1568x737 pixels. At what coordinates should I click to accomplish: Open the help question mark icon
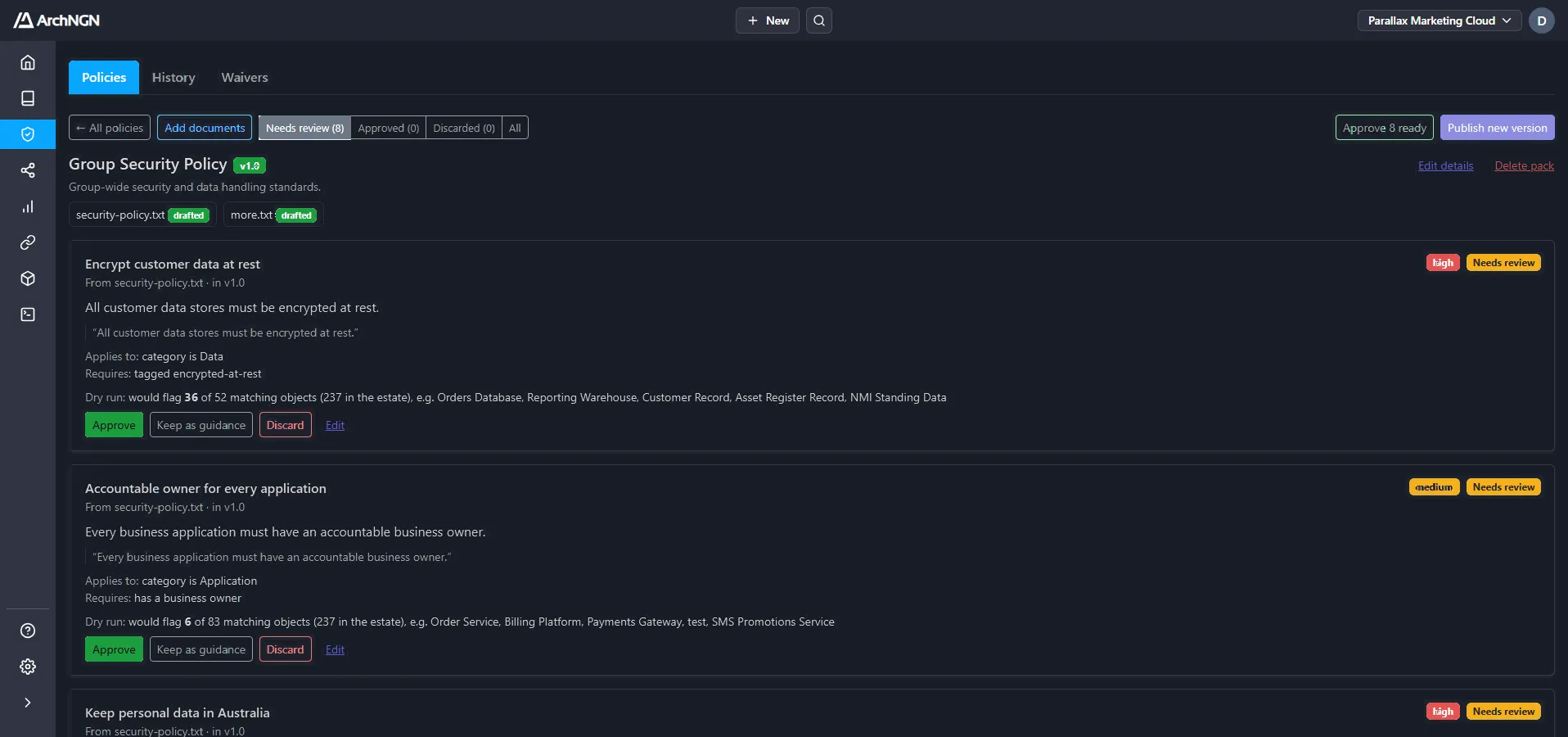pos(28,631)
